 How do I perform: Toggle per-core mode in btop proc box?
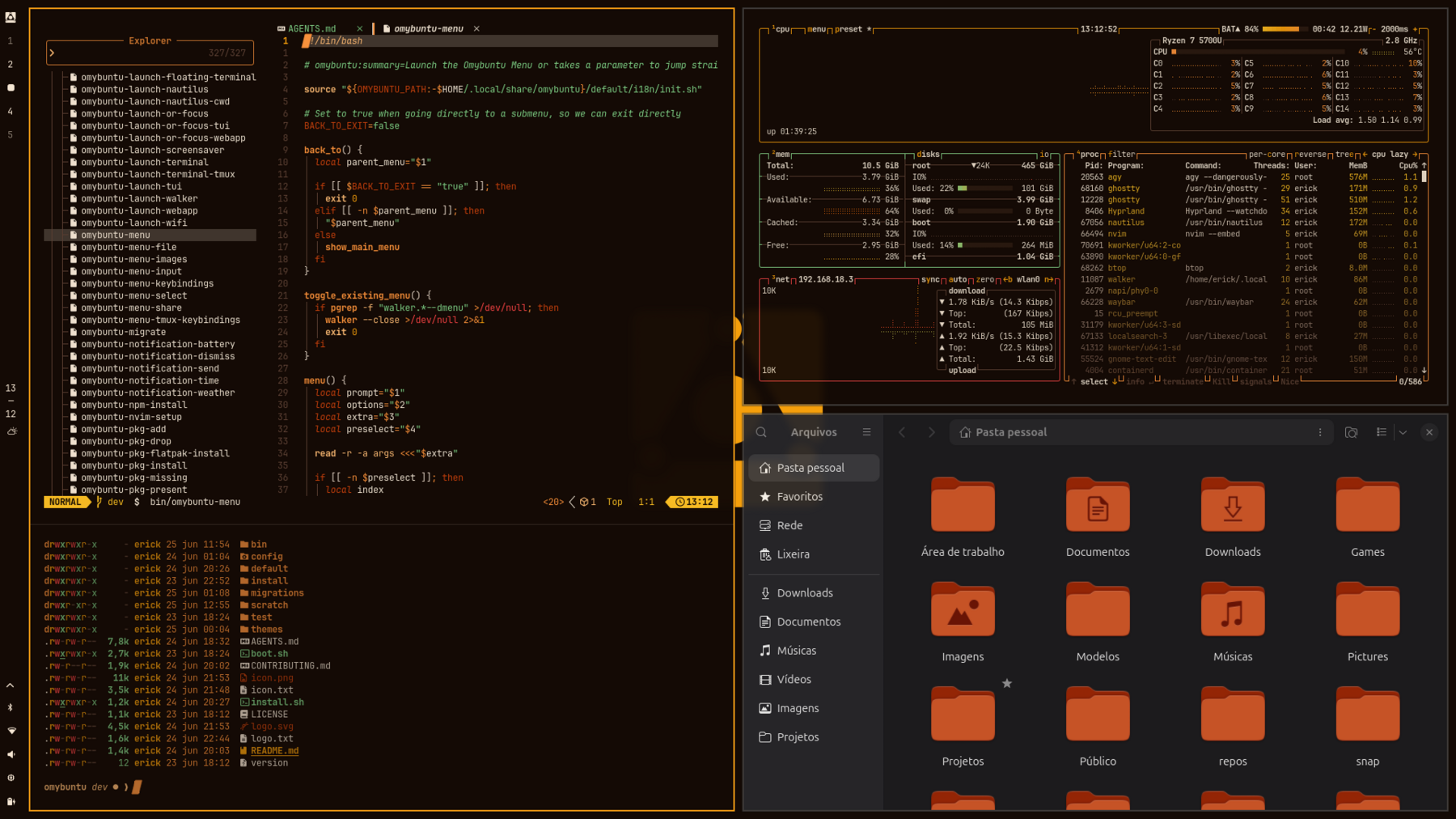pos(1267,154)
